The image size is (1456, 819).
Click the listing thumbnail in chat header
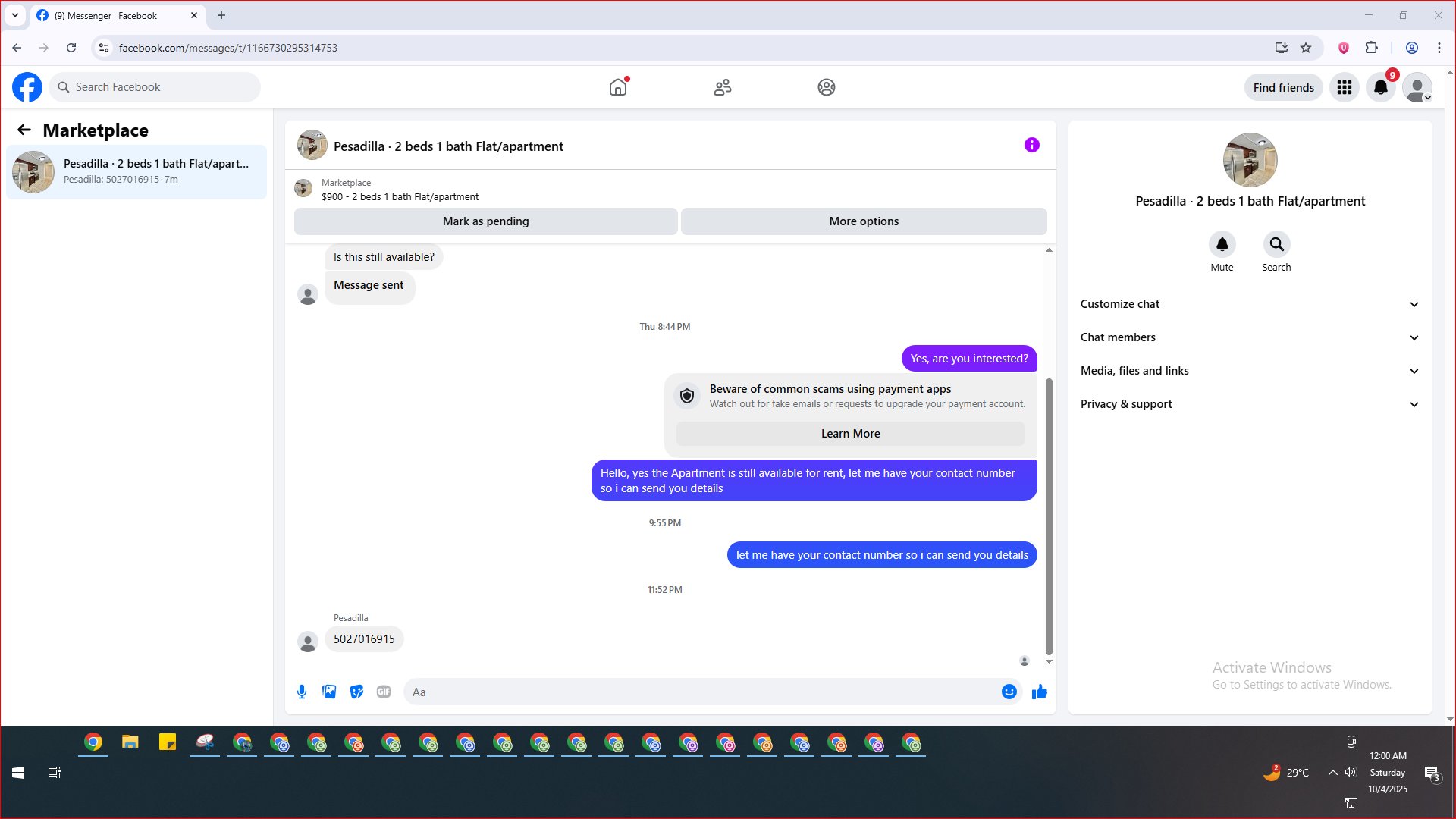[312, 145]
